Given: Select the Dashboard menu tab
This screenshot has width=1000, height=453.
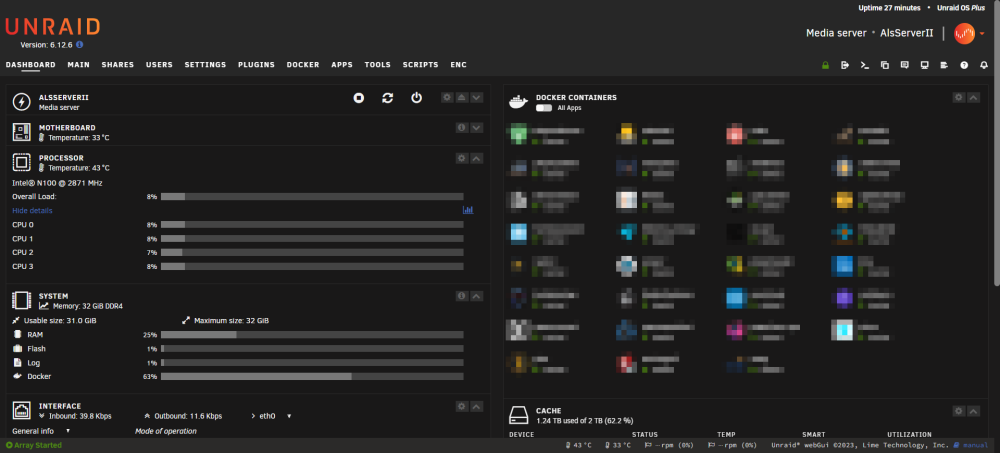Looking at the screenshot, I should pyautogui.click(x=31, y=65).
